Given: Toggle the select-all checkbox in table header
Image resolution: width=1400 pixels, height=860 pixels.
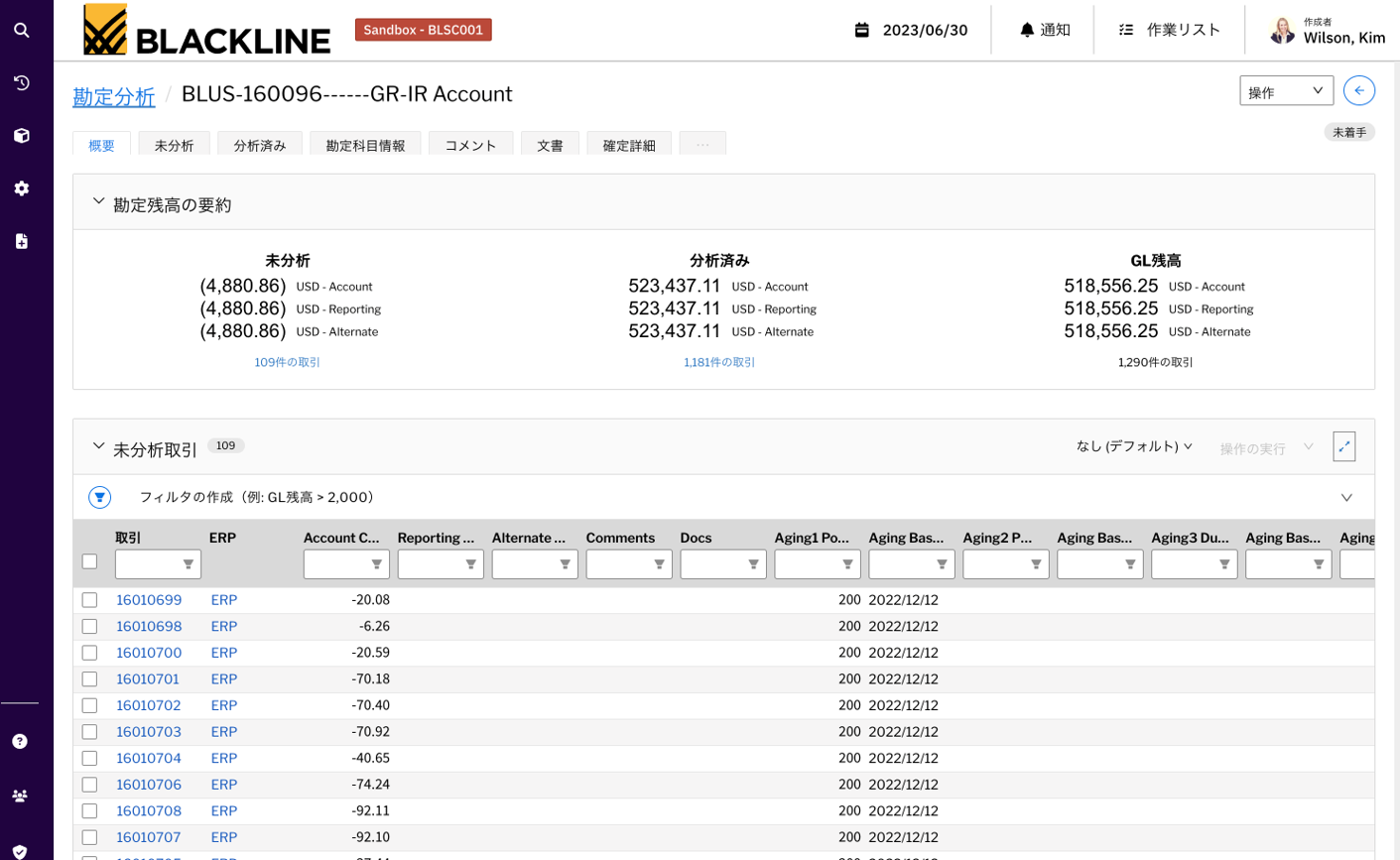Looking at the screenshot, I should (89, 561).
